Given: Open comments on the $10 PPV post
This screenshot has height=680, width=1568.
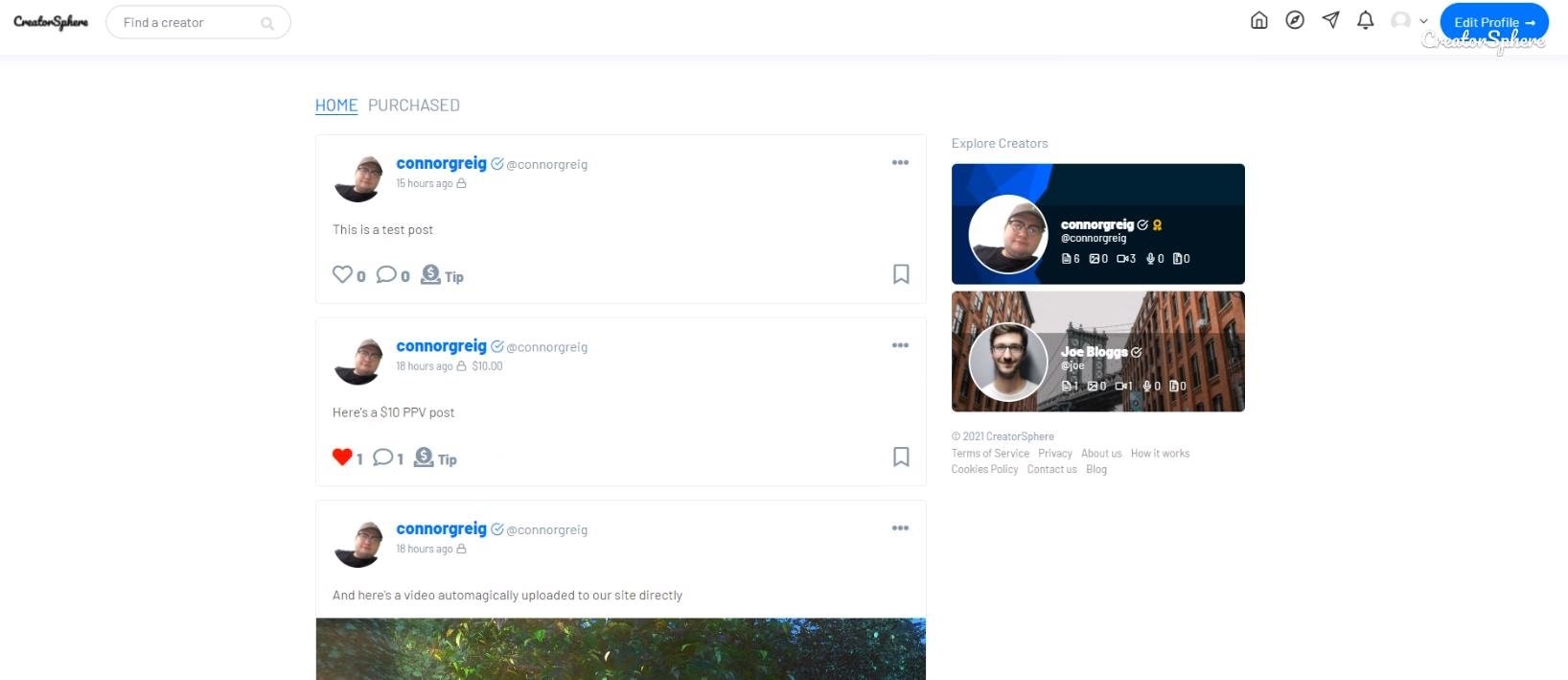Looking at the screenshot, I should (x=382, y=457).
